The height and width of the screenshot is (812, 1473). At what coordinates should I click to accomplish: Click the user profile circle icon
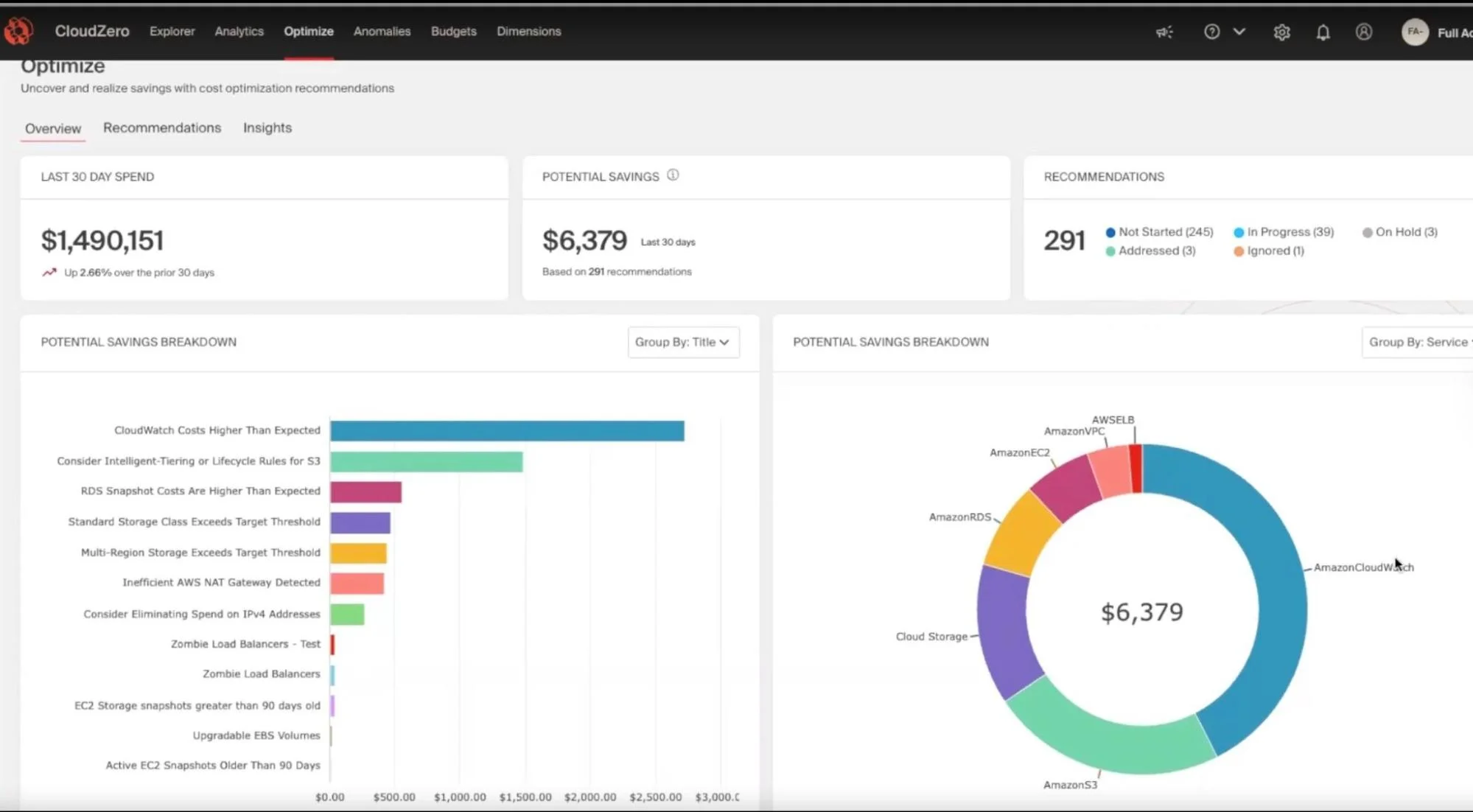click(x=1364, y=32)
